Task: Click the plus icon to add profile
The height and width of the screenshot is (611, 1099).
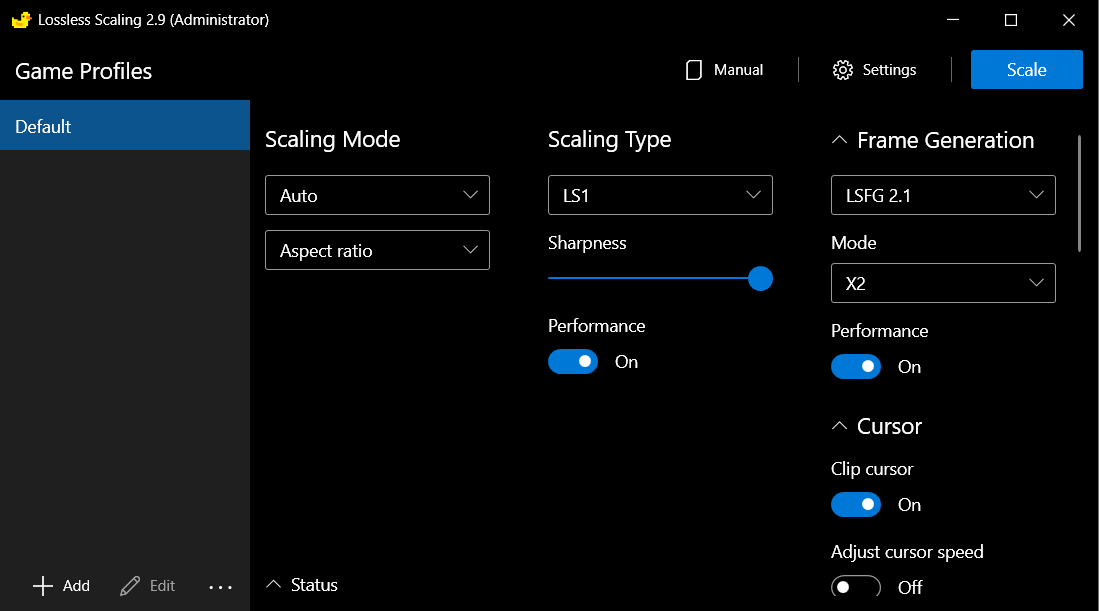Action: [43, 586]
